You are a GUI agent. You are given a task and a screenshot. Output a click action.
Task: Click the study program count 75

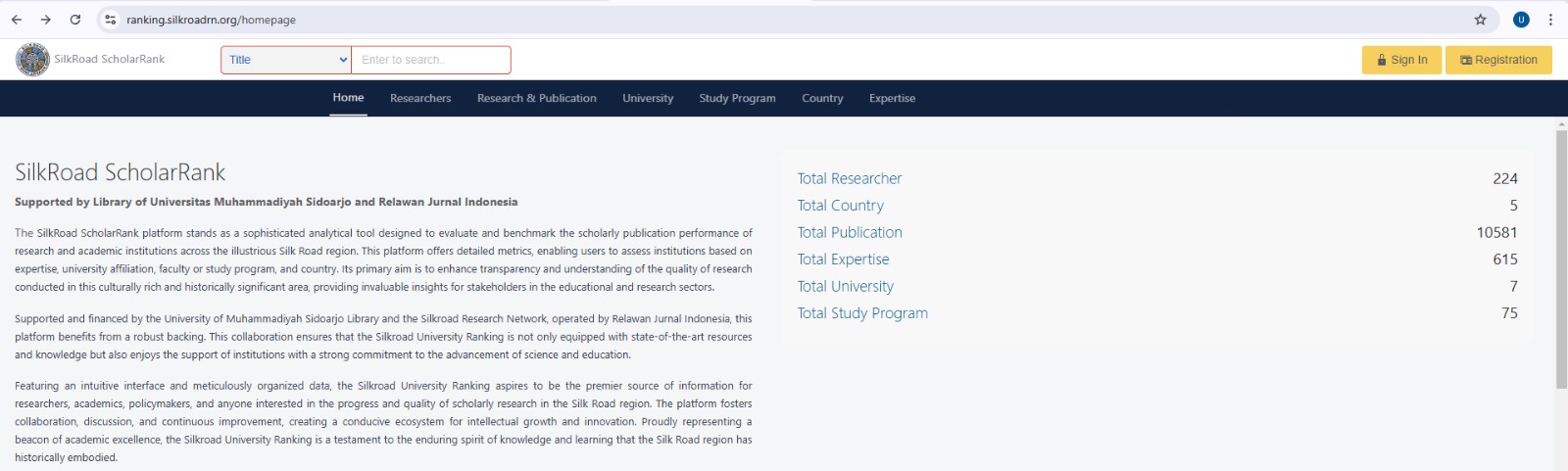1509,313
